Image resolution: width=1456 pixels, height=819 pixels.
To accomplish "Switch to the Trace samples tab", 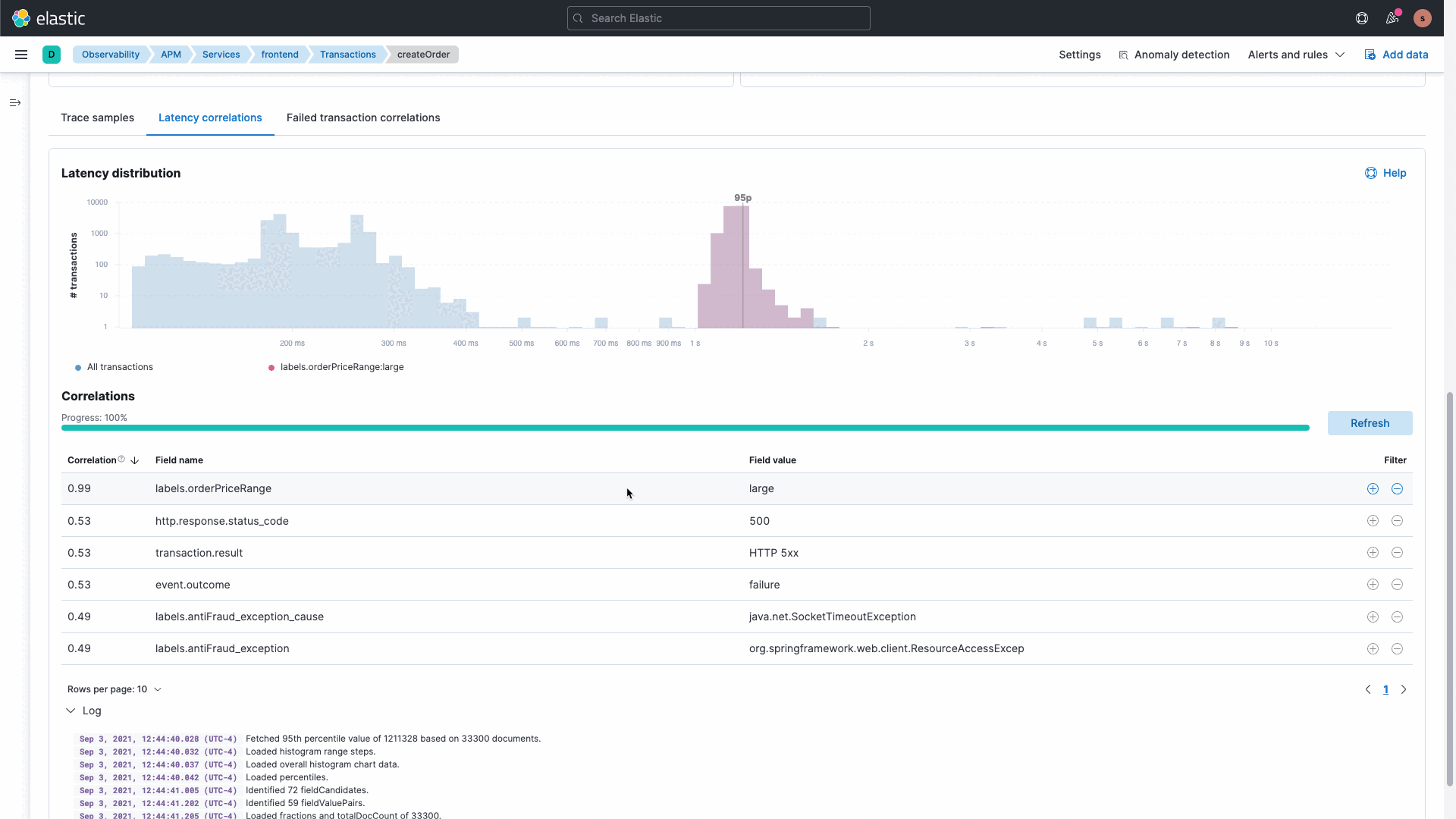I will click(x=97, y=117).
